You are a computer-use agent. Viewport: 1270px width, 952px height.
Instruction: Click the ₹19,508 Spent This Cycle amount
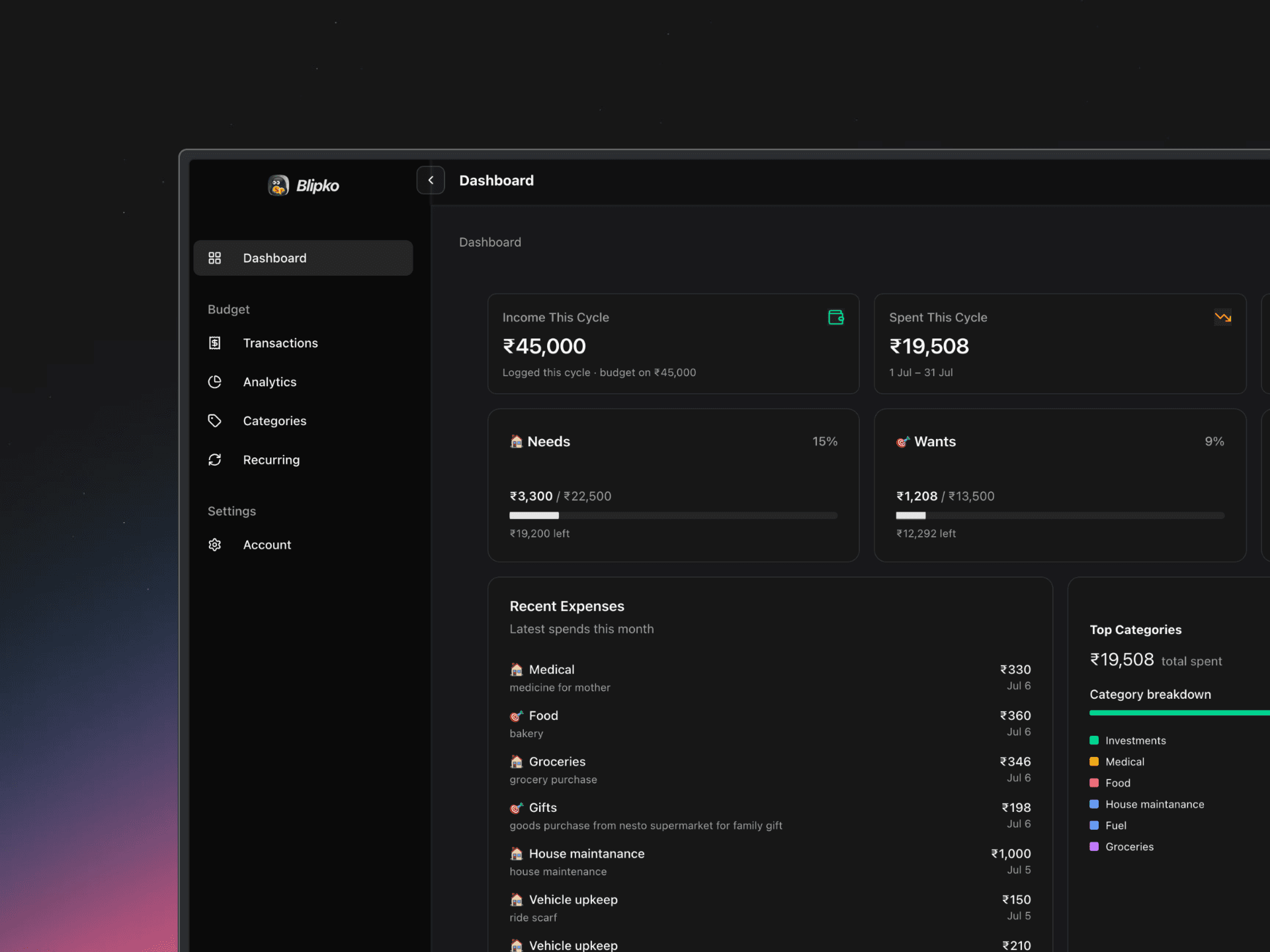[x=929, y=346]
